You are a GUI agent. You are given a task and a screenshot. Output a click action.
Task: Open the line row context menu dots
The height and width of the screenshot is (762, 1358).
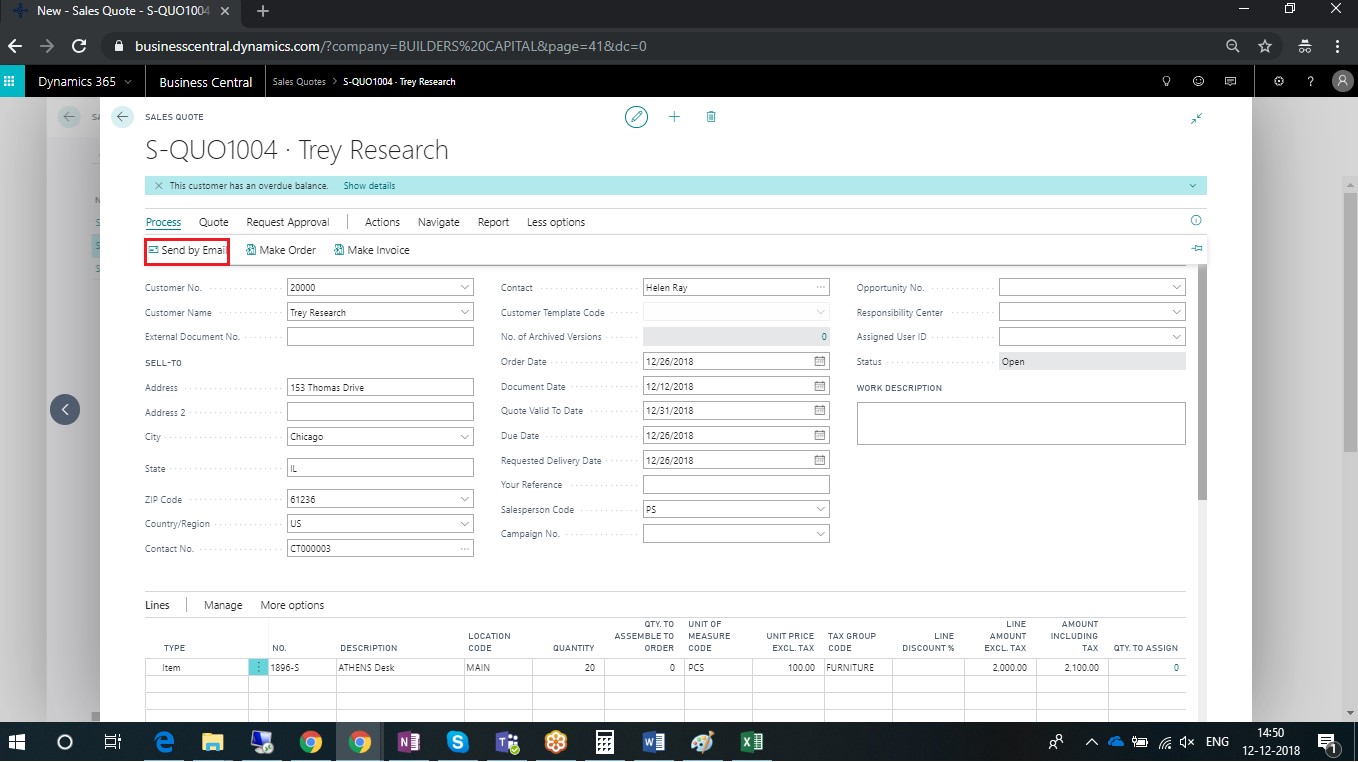click(x=258, y=667)
